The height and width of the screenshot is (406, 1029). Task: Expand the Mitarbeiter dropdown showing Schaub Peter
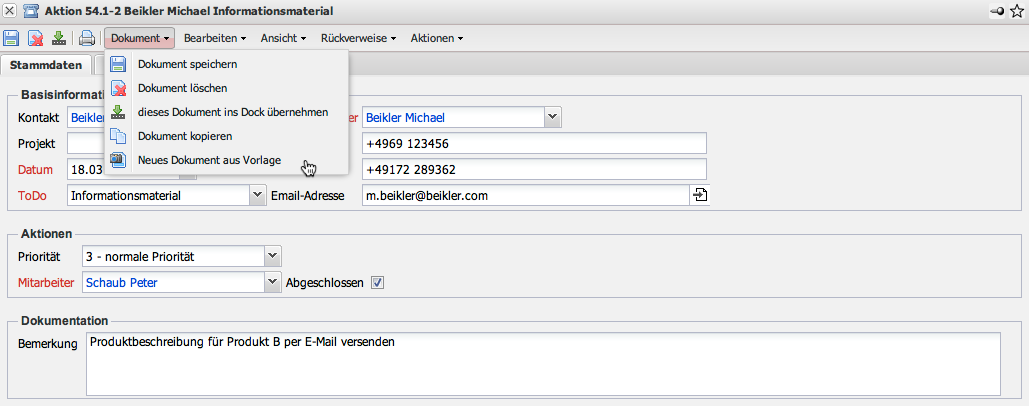coord(273,282)
